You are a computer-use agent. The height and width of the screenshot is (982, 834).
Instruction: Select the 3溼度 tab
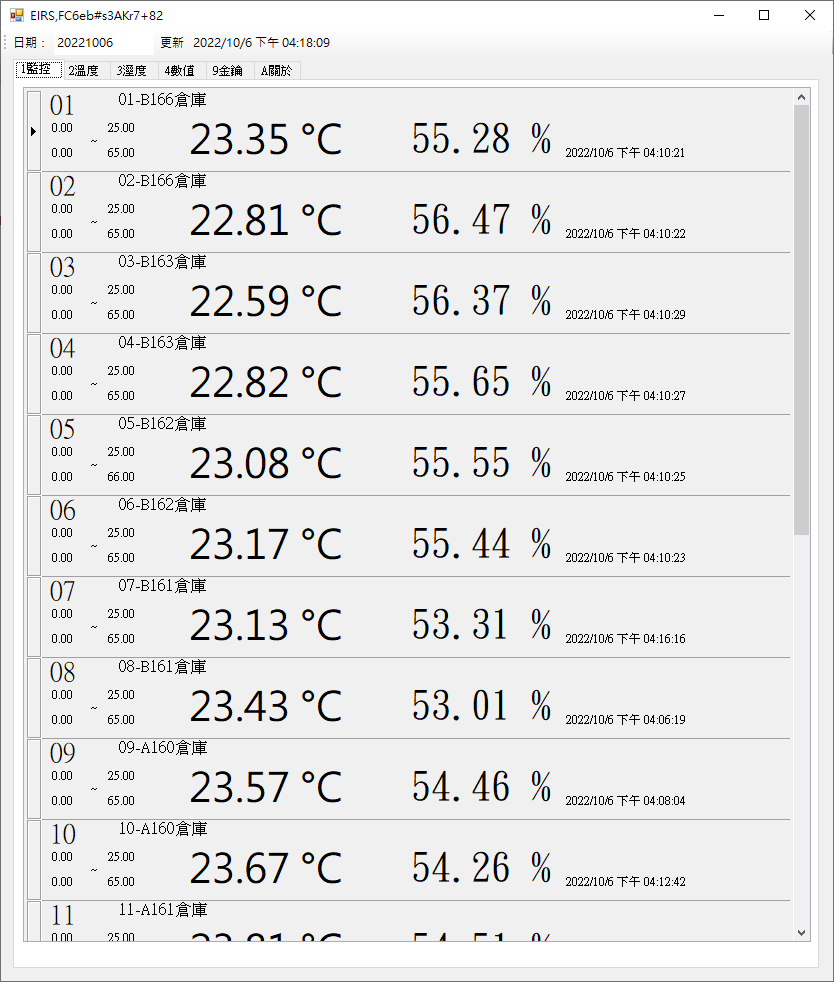(131, 71)
